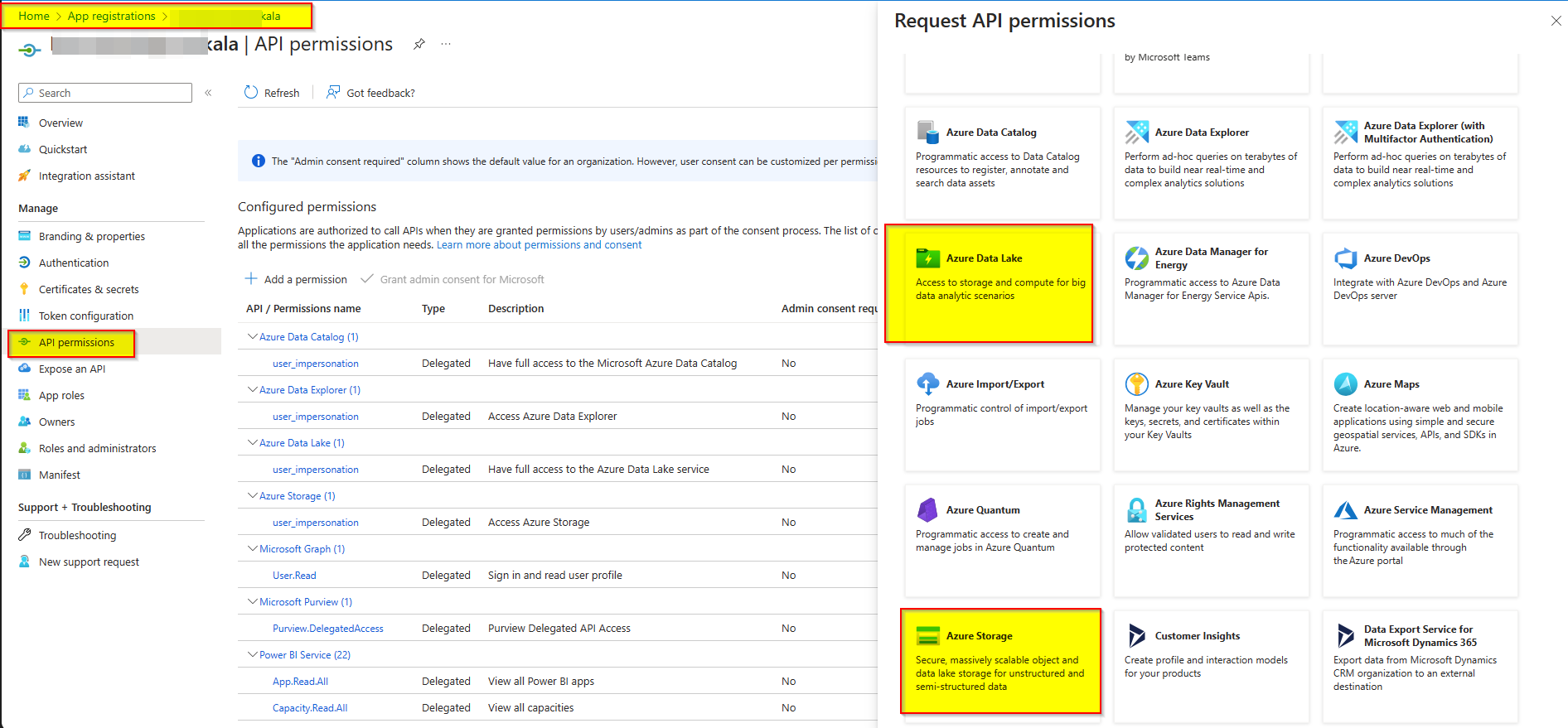Open the Capacity.Read.All permission link

pos(310,708)
